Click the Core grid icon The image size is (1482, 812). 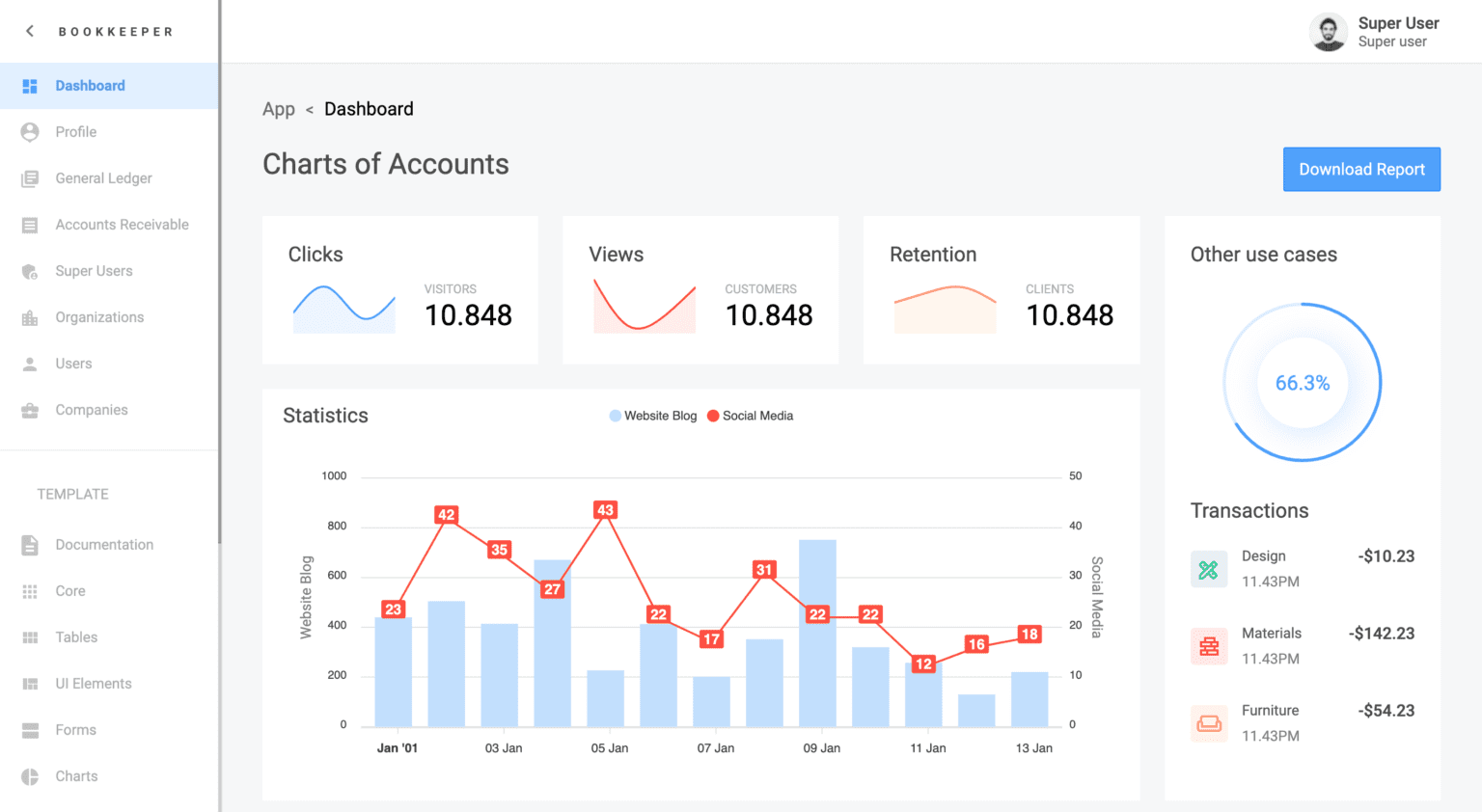pyautogui.click(x=30, y=591)
